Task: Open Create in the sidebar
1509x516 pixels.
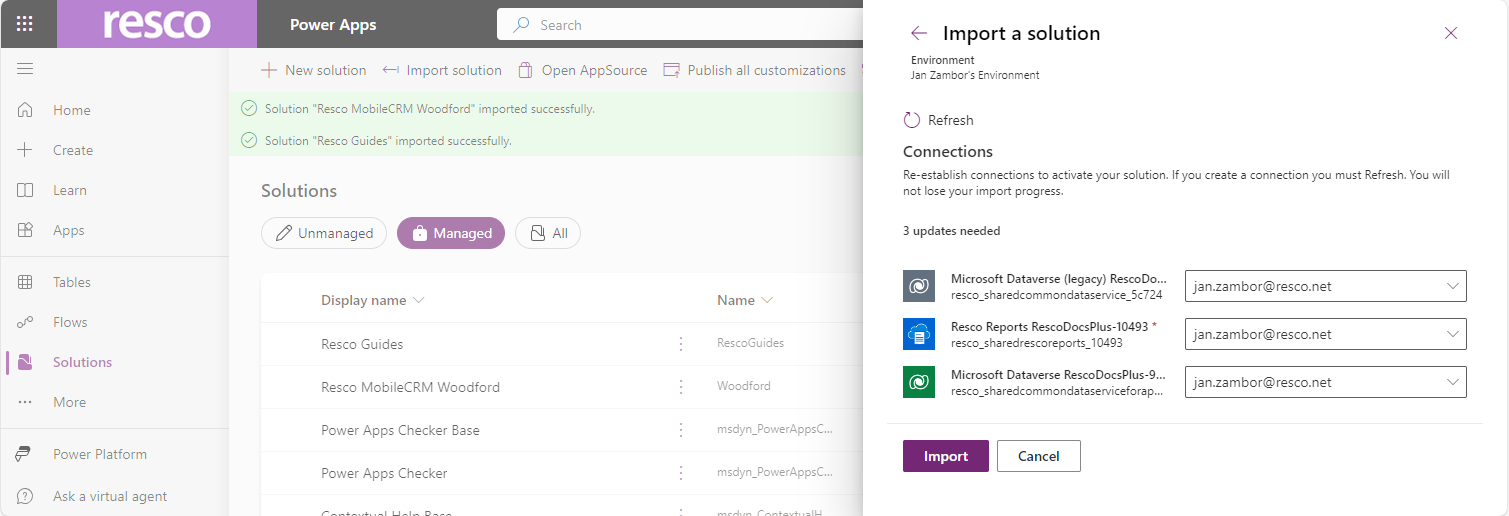Action: point(73,150)
